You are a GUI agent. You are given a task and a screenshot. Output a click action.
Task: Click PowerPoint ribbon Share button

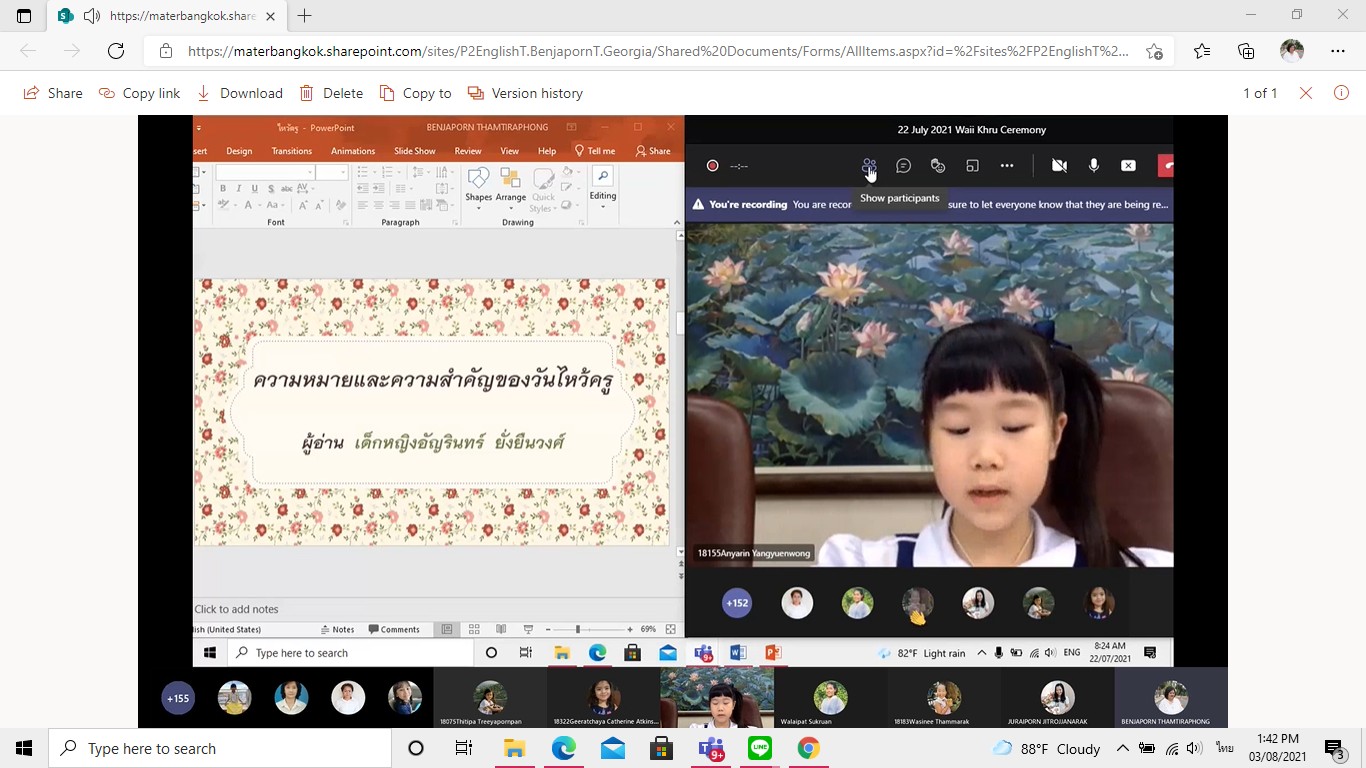point(653,151)
